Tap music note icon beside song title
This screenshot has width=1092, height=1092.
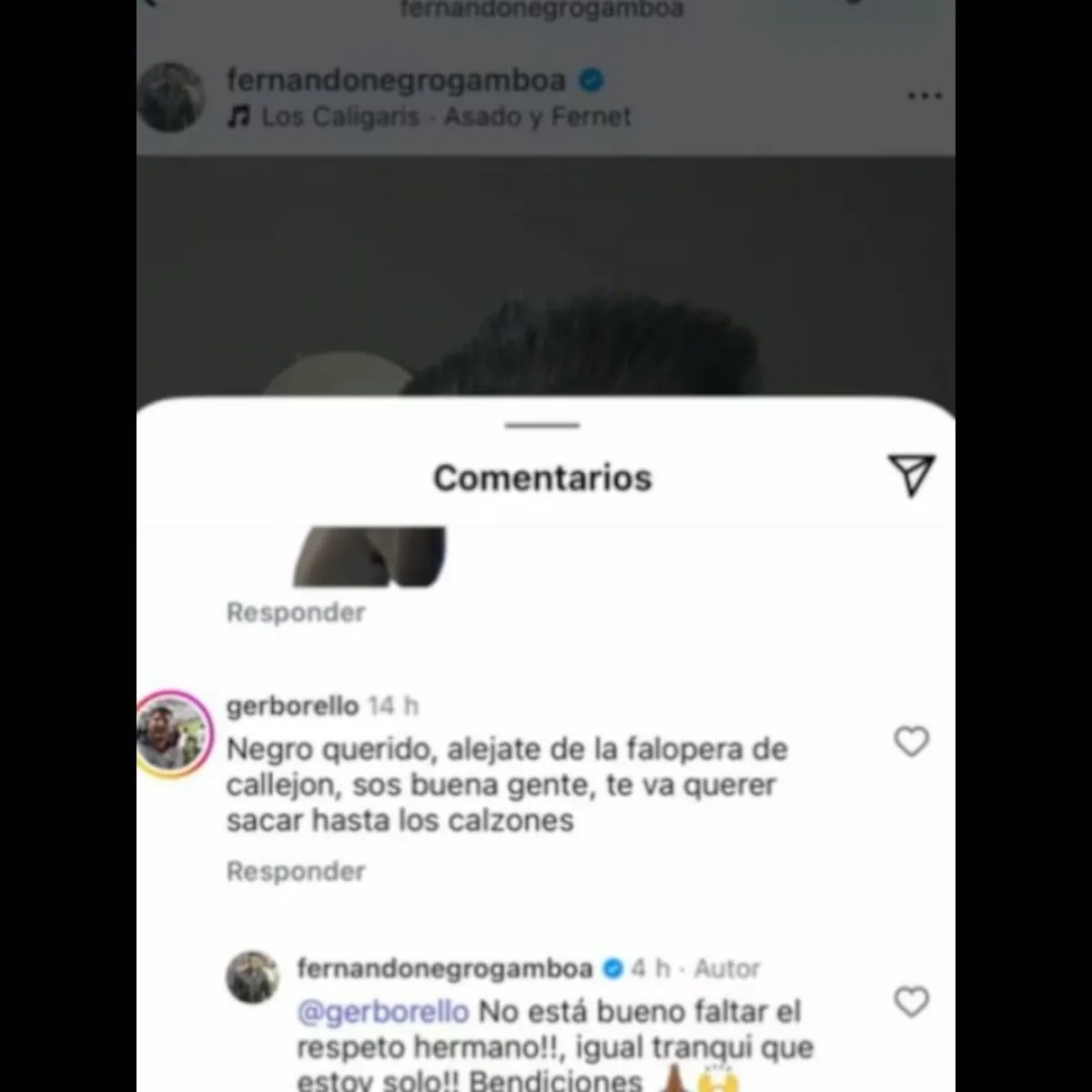coord(238,116)
